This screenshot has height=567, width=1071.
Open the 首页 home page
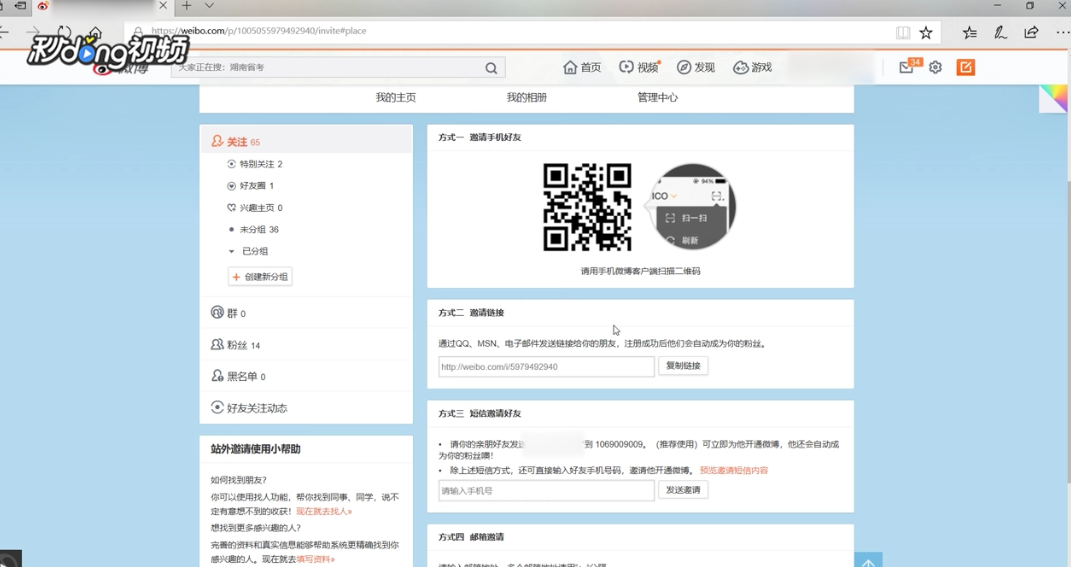(582, 67)
